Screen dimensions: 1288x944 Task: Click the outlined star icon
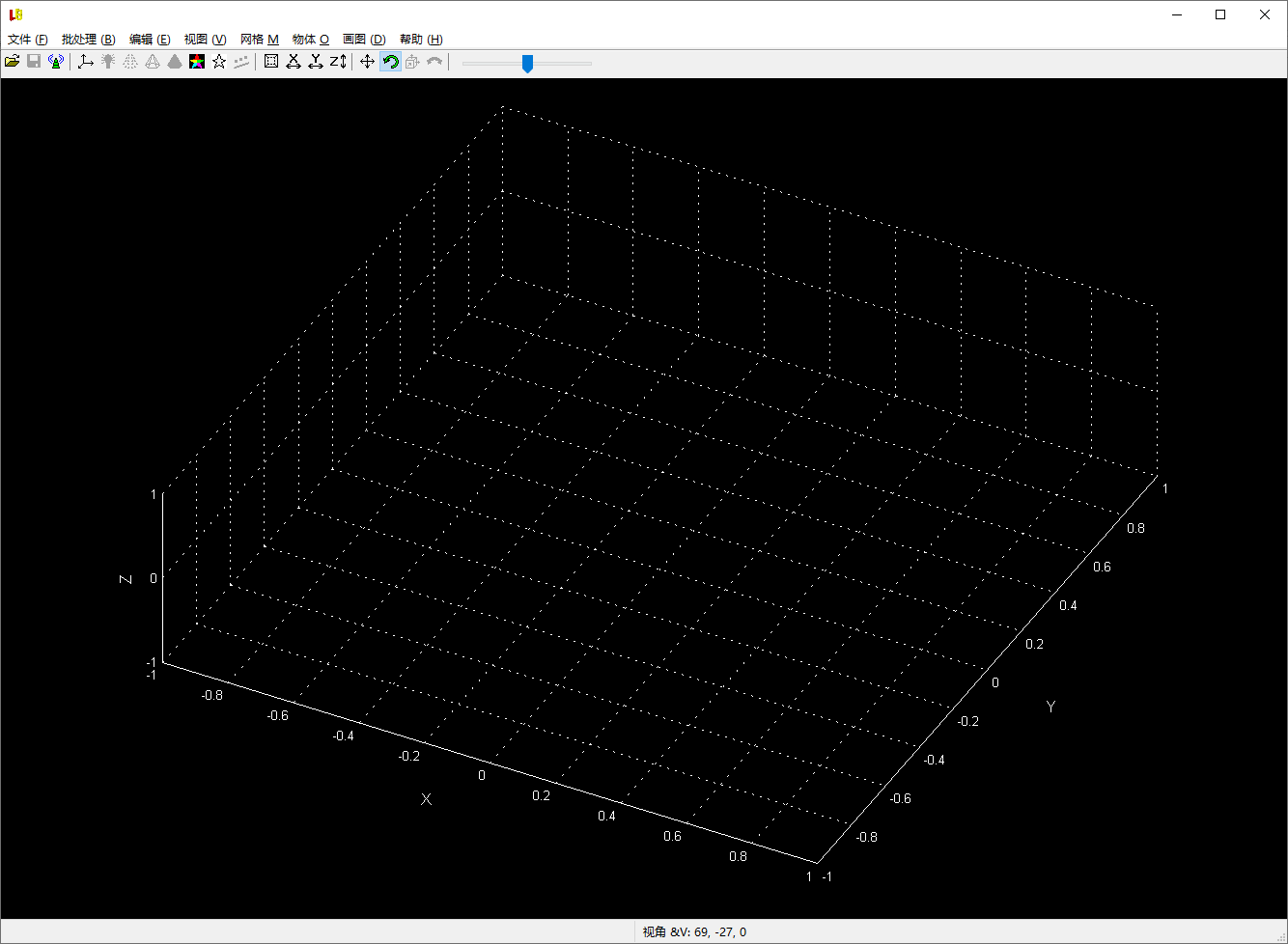pos(219,62)
